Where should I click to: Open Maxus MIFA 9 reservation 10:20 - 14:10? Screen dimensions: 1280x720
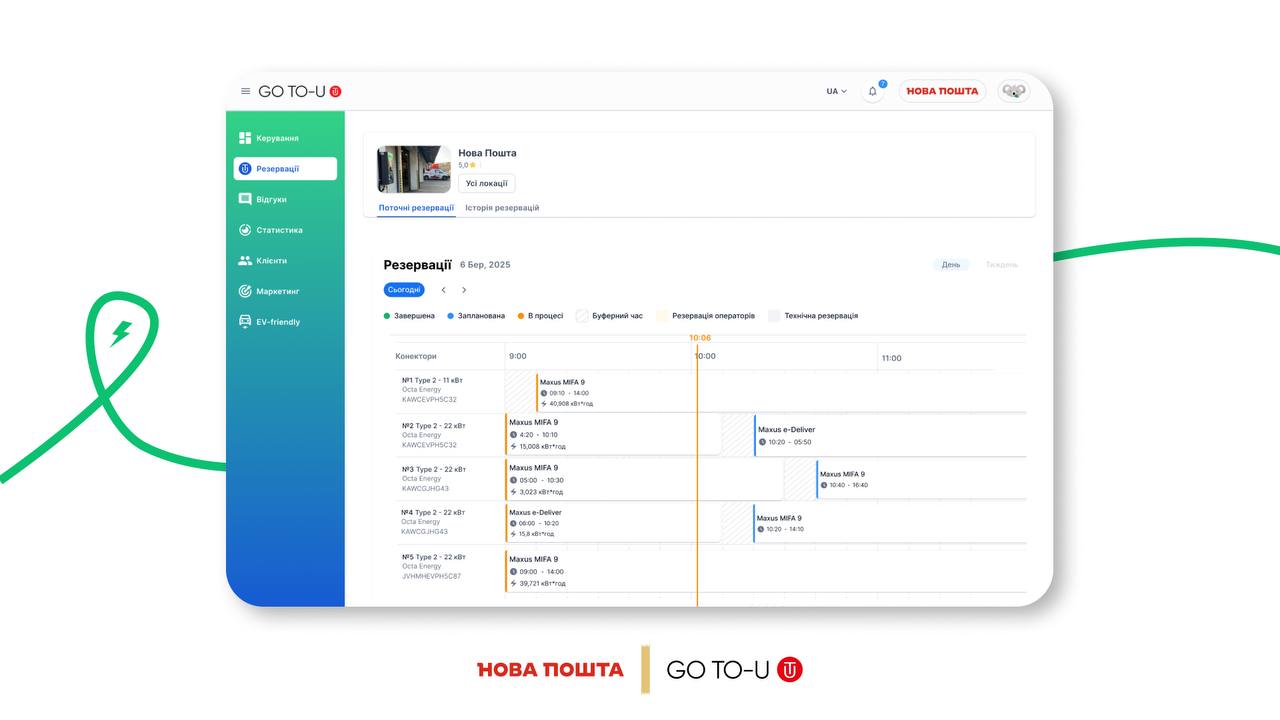889,523
